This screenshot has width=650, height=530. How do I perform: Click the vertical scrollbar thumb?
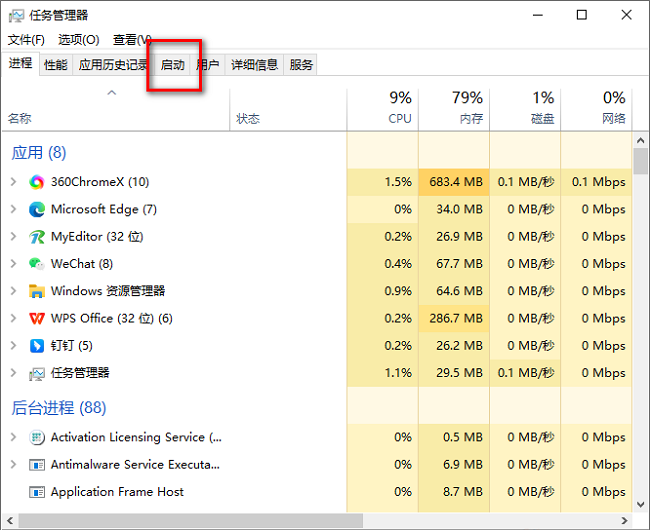(641, 161)
